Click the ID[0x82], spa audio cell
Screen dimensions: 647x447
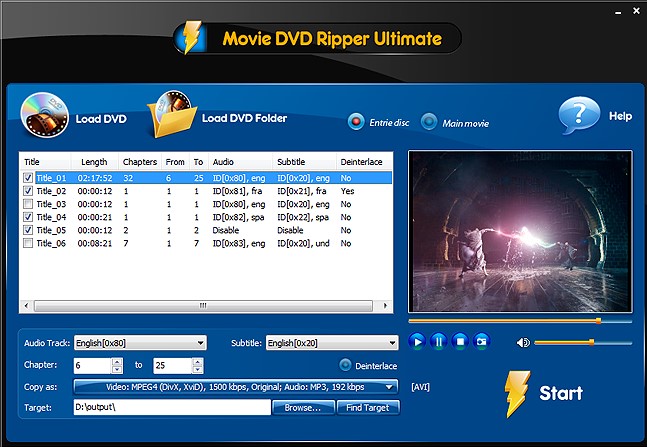(x=238, y=218)
